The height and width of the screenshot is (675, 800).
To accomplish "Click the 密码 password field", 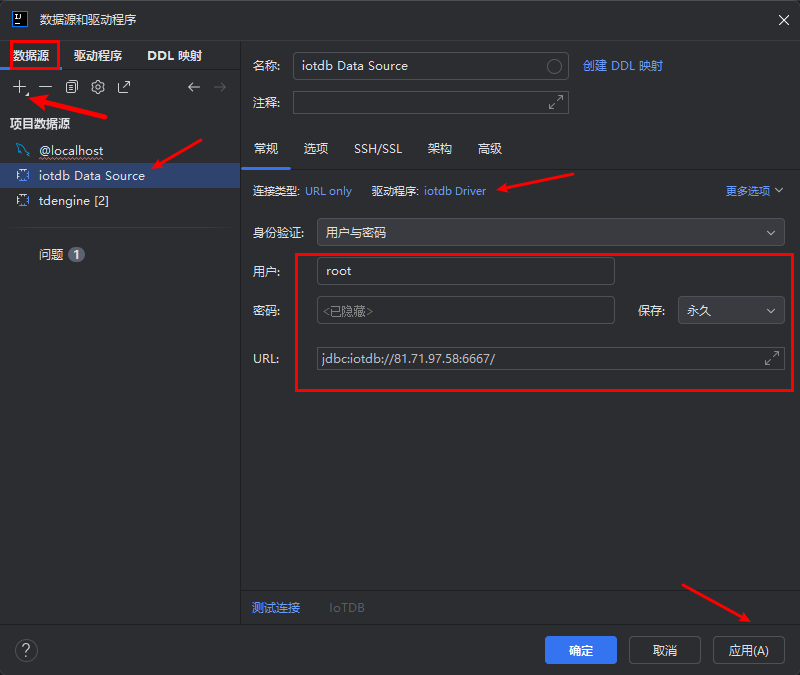I will pyautogui.click(x=465, y=310).
